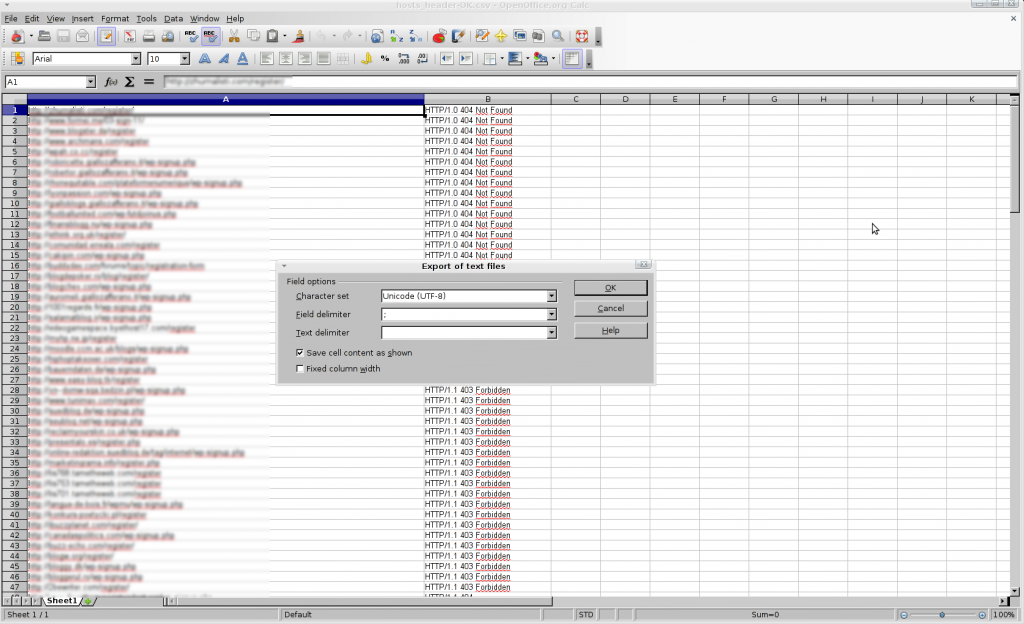Enable the Fixed column width checkbox
This screenshot has height=624, width=1024.
[x=300, y=369]
